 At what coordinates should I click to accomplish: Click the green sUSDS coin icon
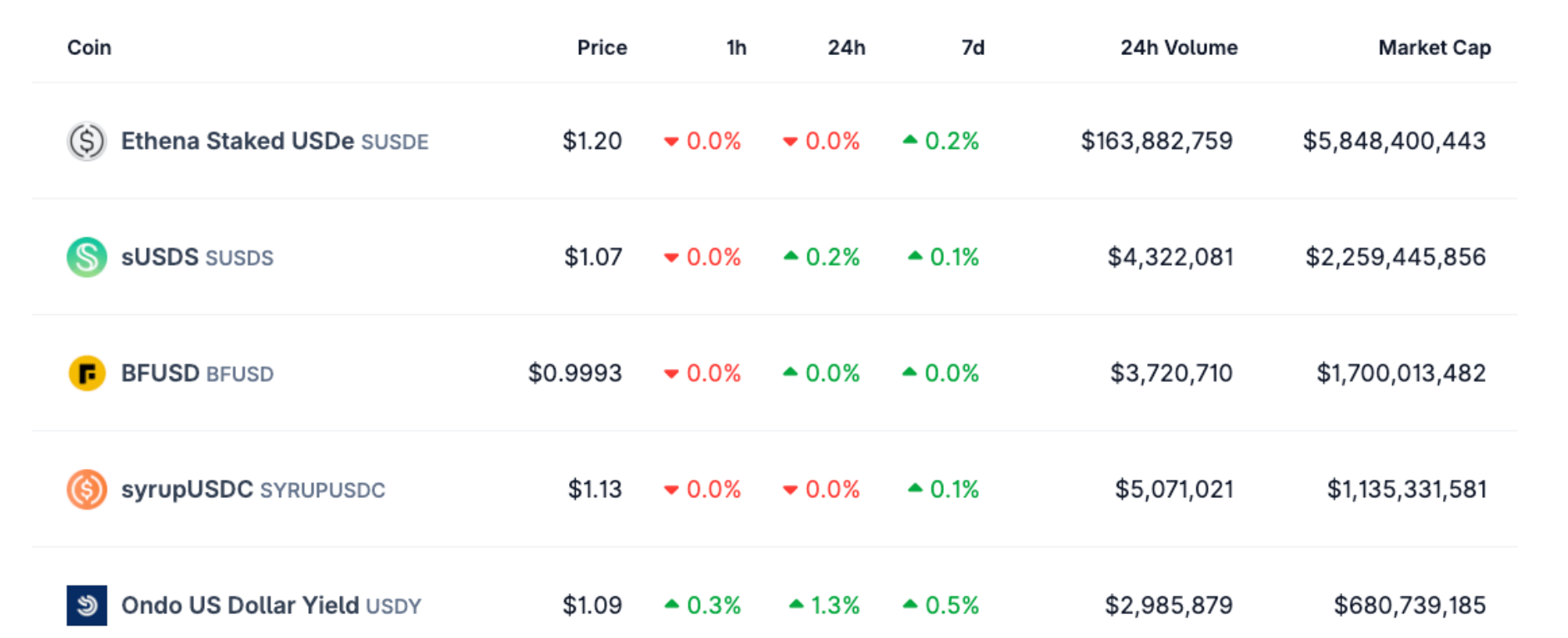pos(87,257)
